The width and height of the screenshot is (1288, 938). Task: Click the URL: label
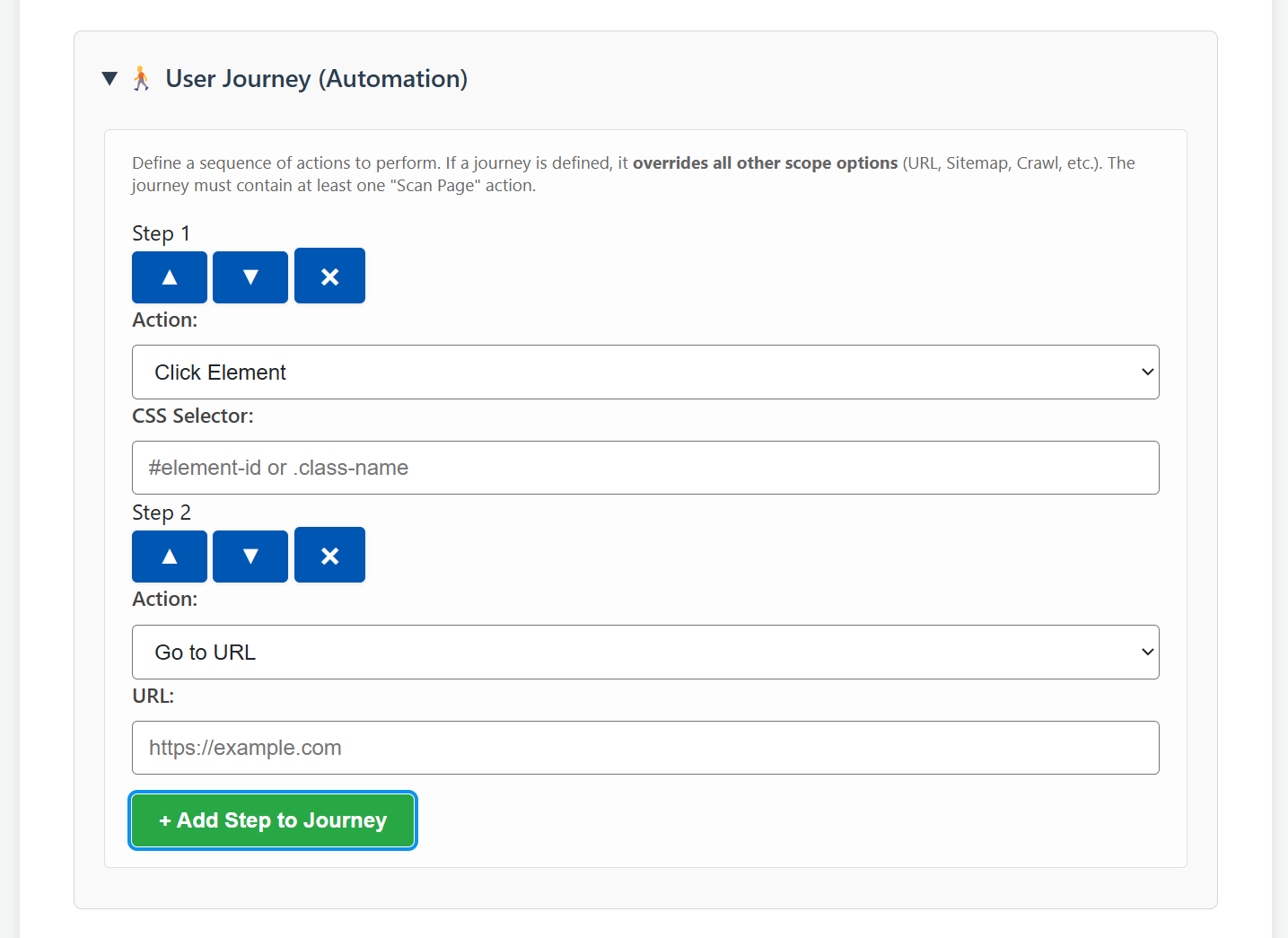(153, 696)
